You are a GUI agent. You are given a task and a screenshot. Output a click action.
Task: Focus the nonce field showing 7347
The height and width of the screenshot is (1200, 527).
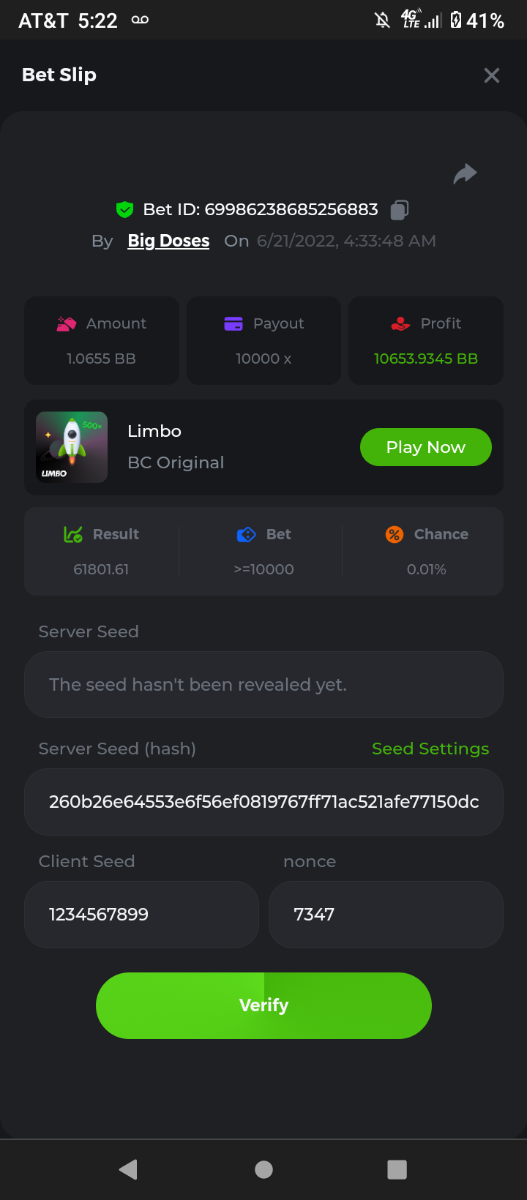coord(386,915)
